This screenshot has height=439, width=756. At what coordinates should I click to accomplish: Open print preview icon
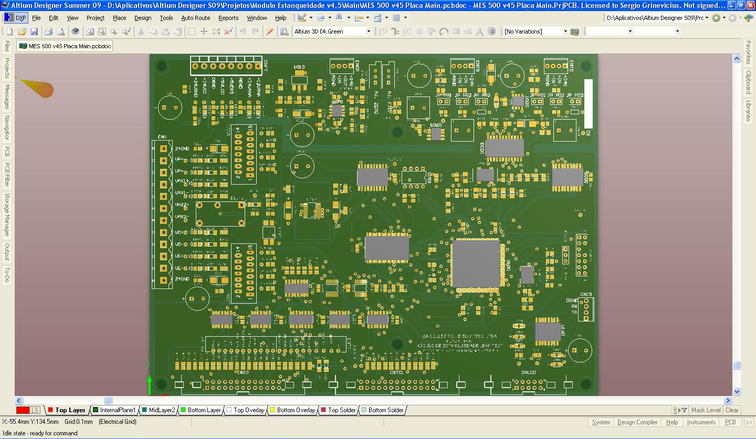coord(61,31)
